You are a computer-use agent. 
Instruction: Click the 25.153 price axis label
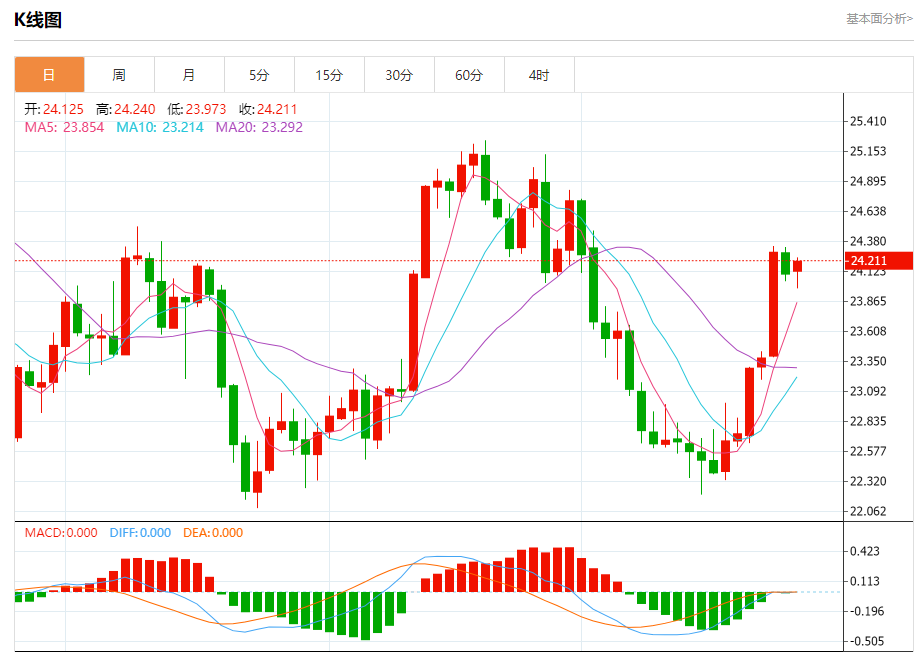868,151
